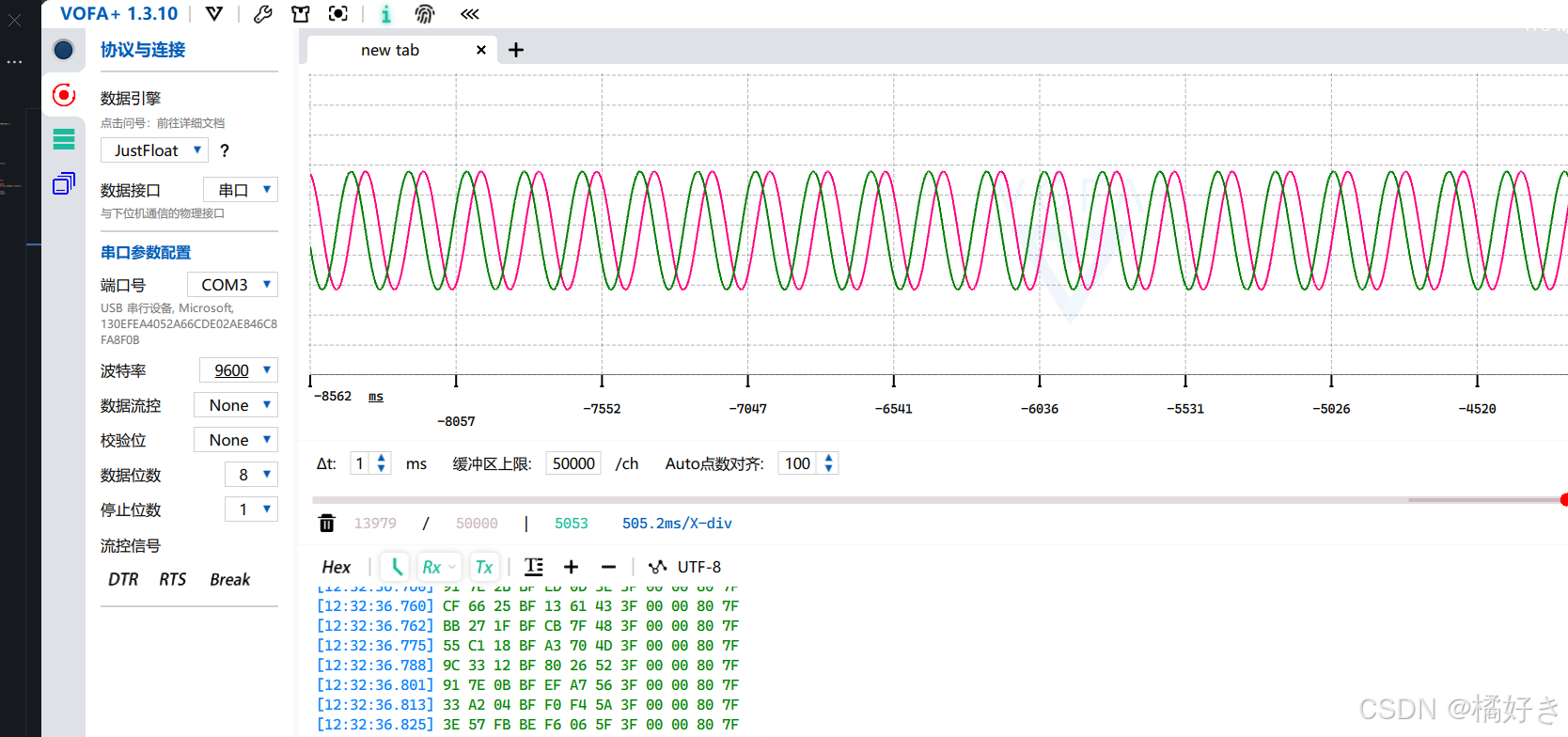This screenshot has height=737, width=1568.
Task: Click the 13979 buffer count value
Action: 375,523
